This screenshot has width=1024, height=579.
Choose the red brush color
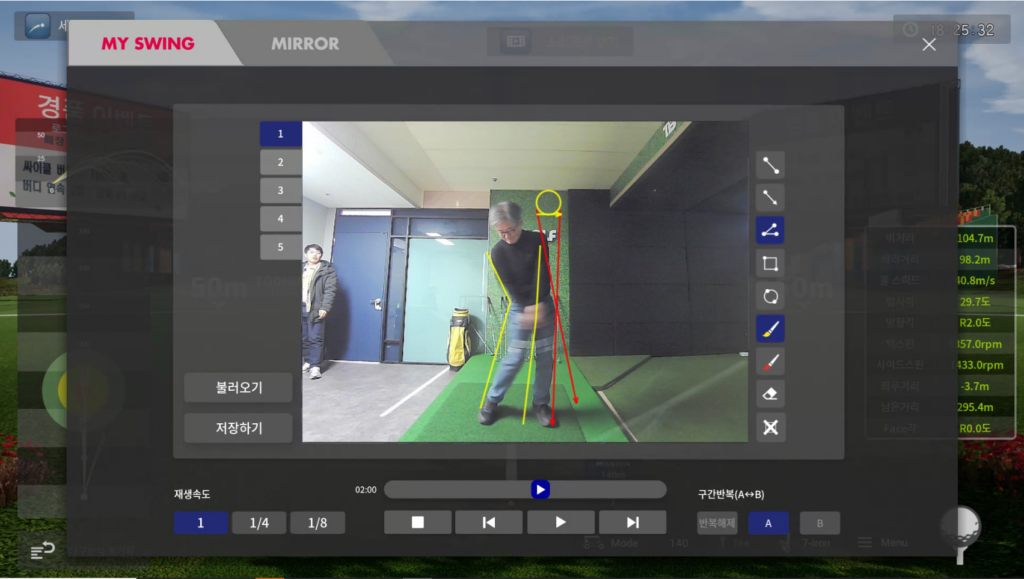pyautogui.click(x=770, y=362)
